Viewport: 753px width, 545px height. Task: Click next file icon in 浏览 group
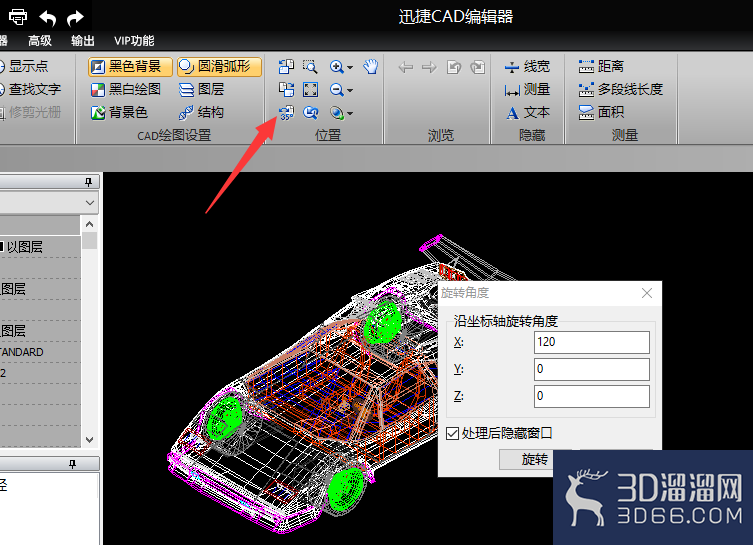click(478, 67)
